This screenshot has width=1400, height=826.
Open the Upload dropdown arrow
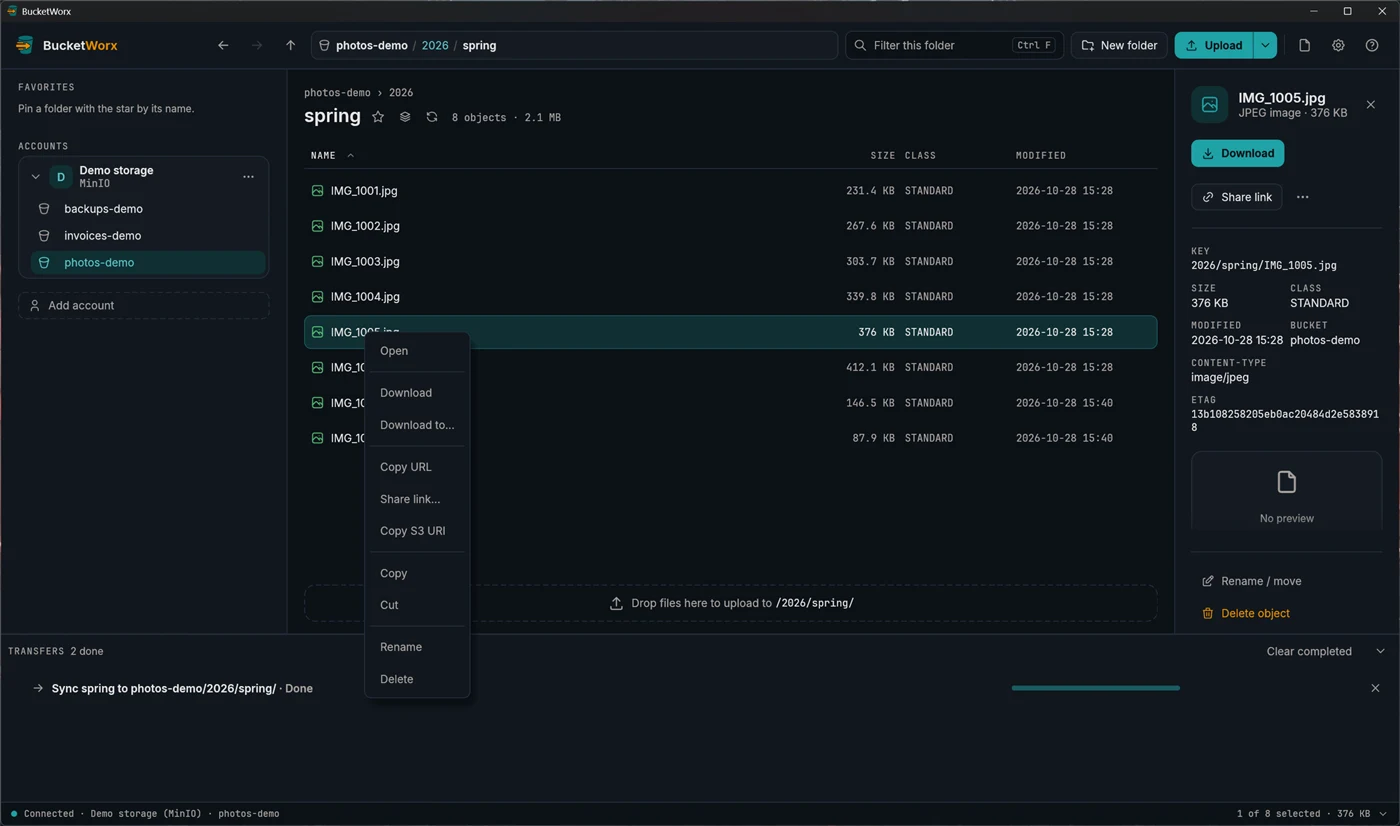pyautogui.click(x=1265, y=45)
